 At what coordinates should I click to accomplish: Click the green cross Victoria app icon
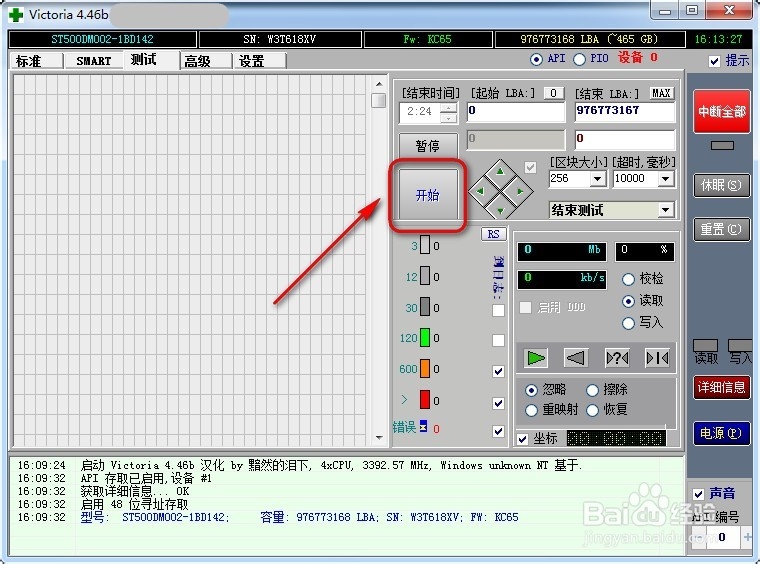16,15
